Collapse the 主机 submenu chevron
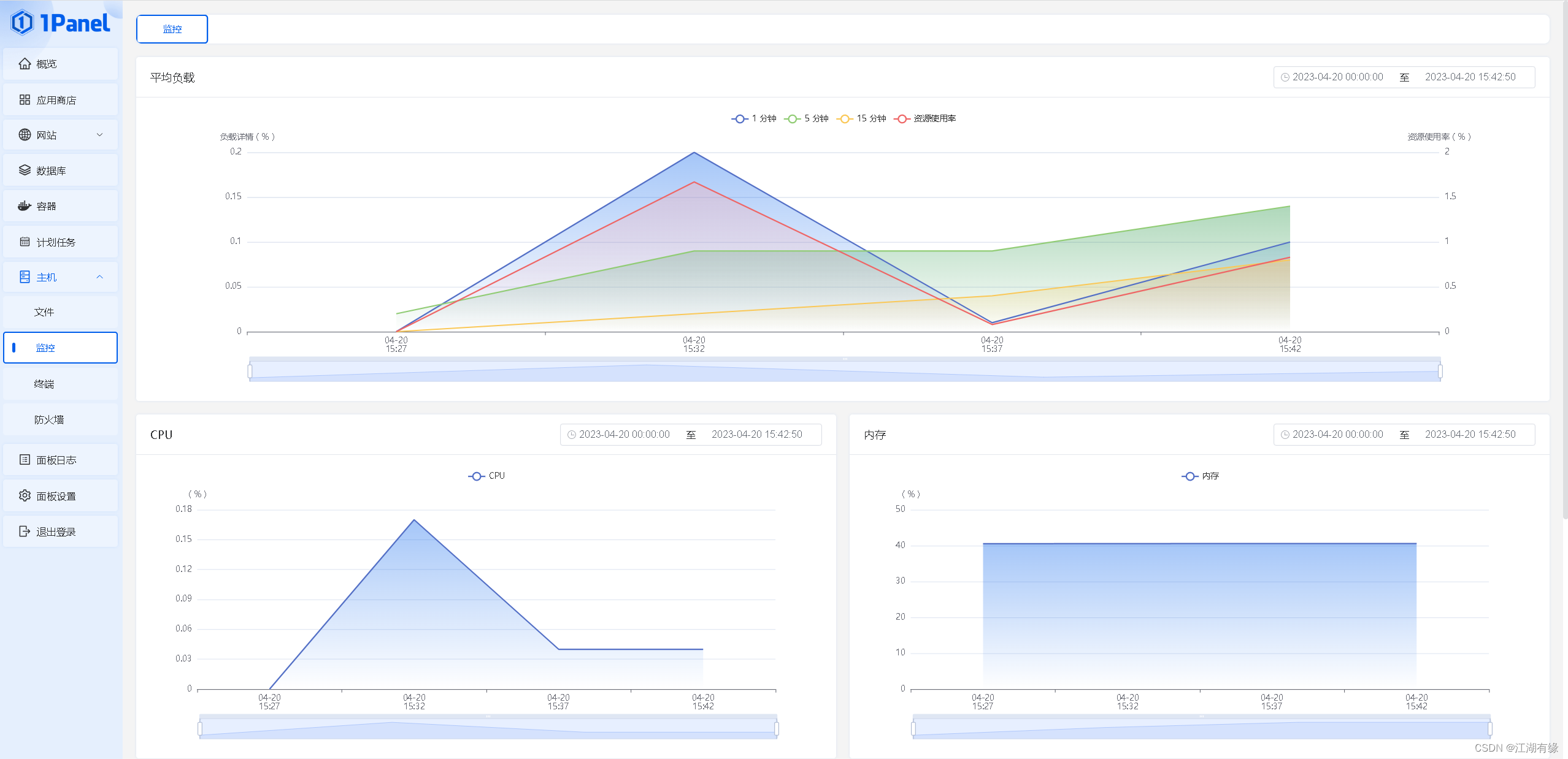This screenshot has height=759, width=1568. (100, 277)
